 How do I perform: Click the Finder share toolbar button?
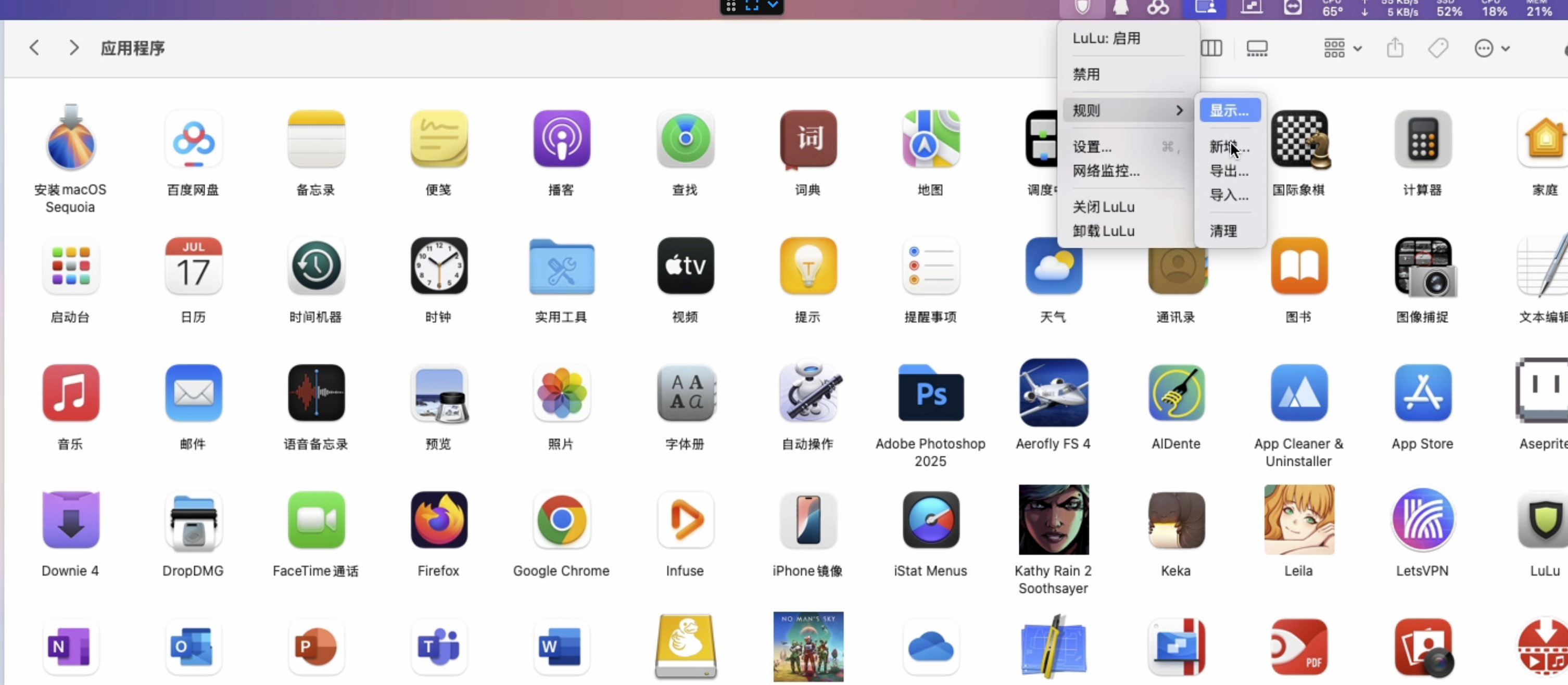[1395, 48]
